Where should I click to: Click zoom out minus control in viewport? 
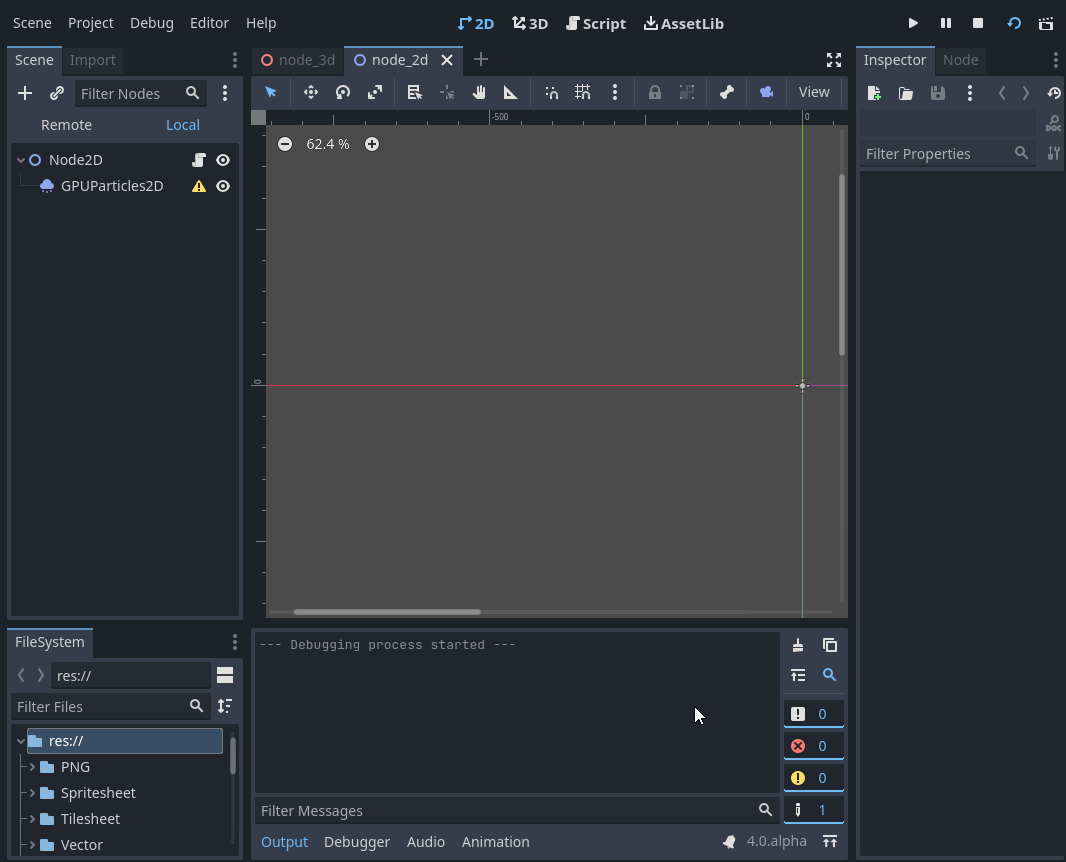click(x=285, y=143)
